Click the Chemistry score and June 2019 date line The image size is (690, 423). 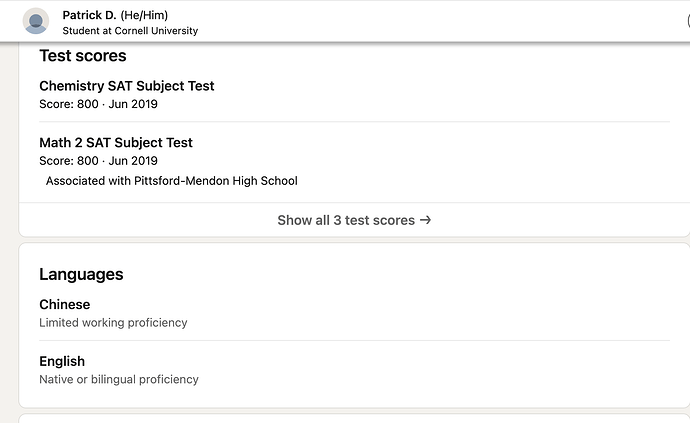tap(98, 104)
